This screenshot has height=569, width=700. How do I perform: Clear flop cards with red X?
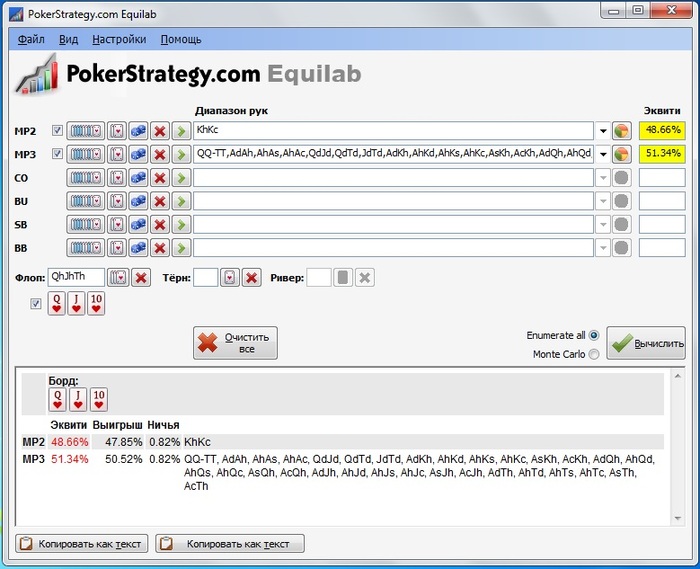141,278
